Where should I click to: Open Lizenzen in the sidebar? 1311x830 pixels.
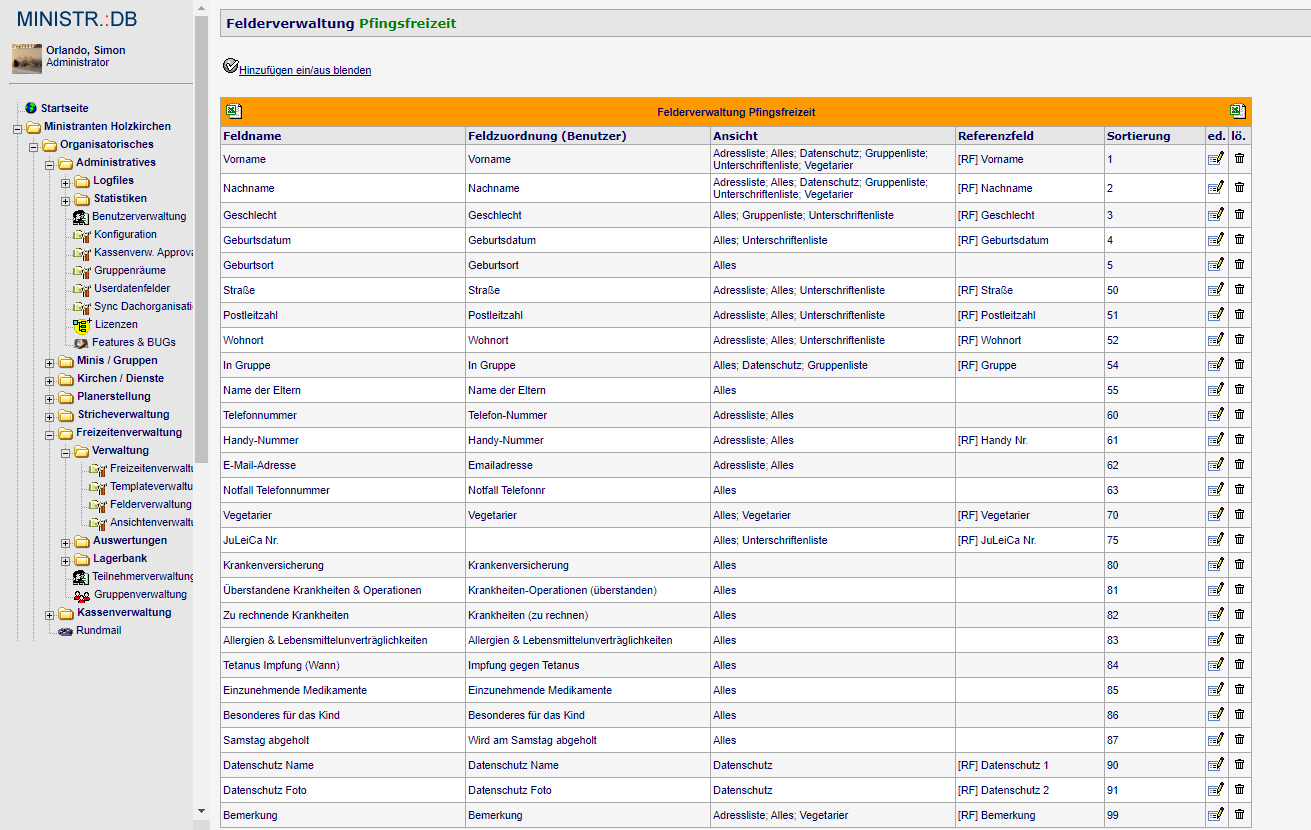[x=116, y=324]
